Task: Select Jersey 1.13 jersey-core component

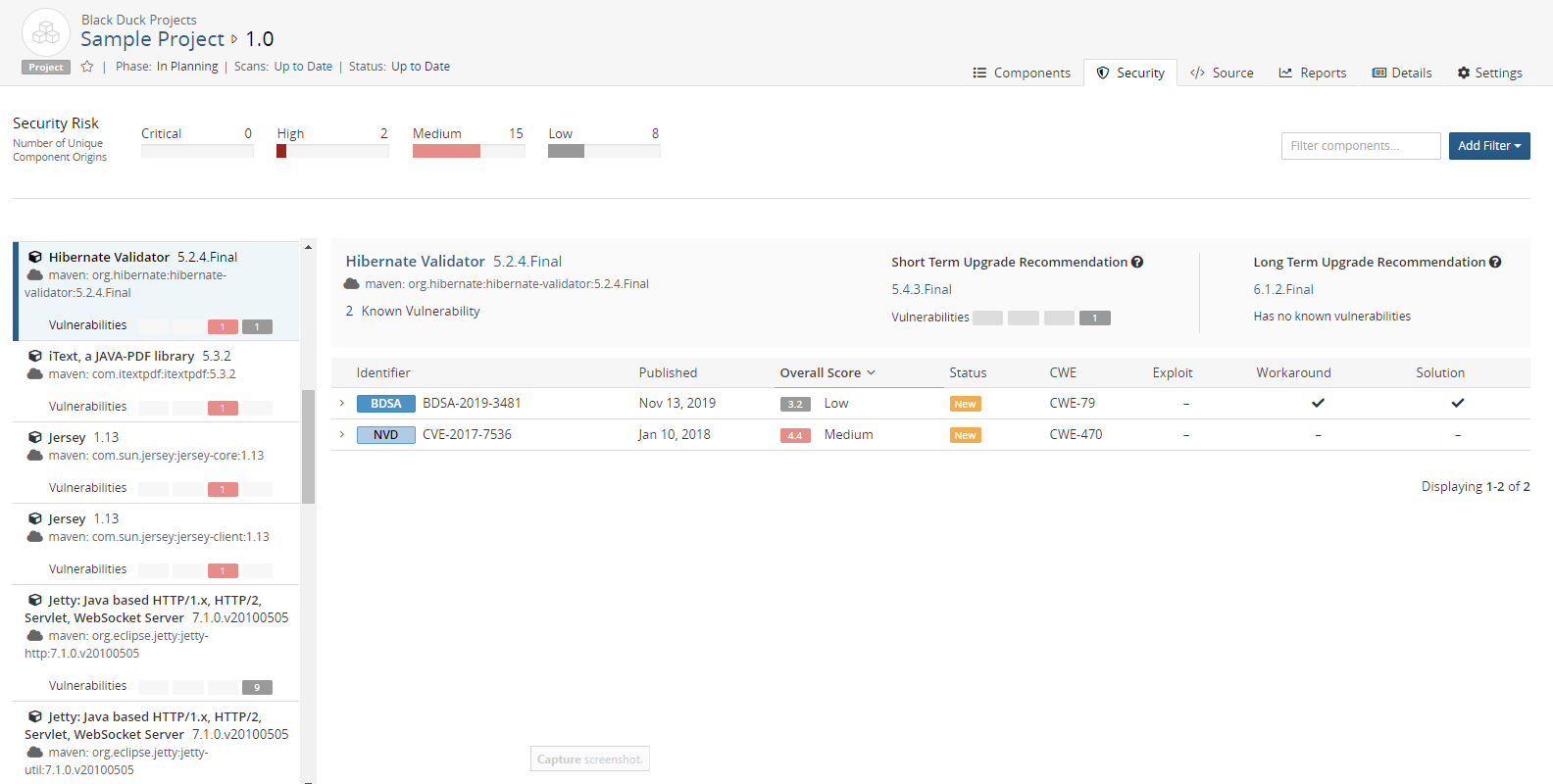Action: pos(157,463)
